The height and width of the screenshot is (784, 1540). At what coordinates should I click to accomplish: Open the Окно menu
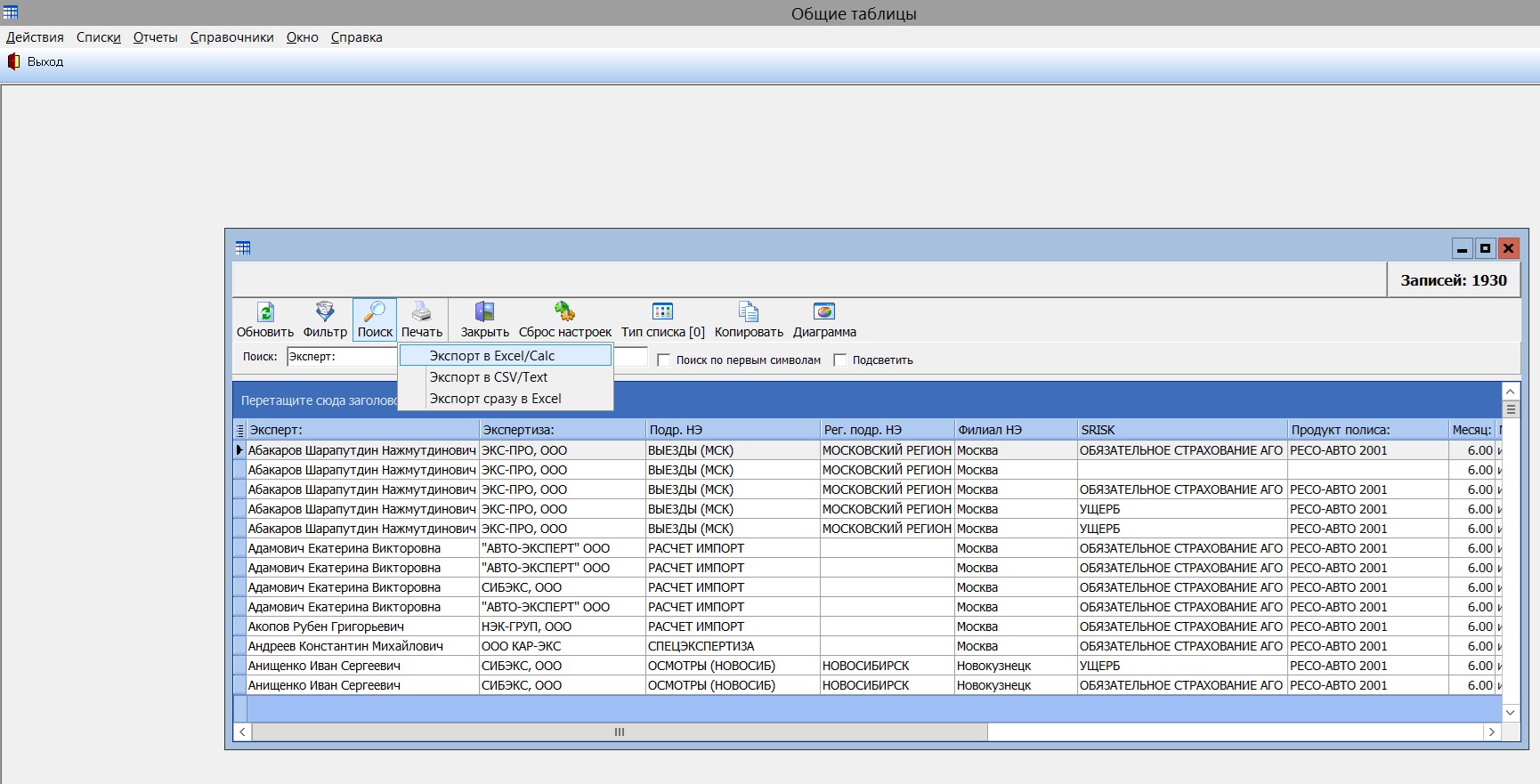(303, 37)
